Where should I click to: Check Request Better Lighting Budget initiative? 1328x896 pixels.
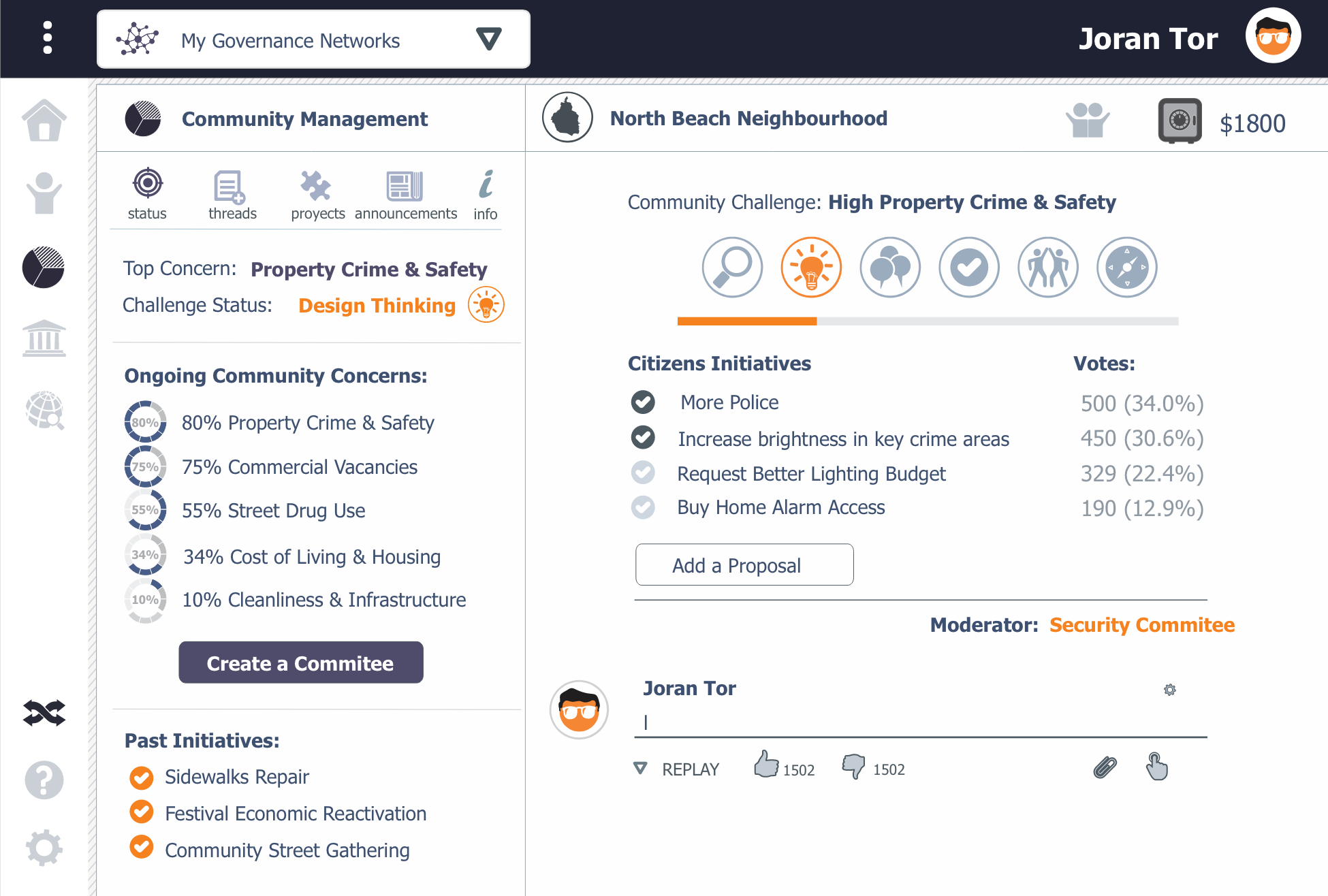[643, 473]
